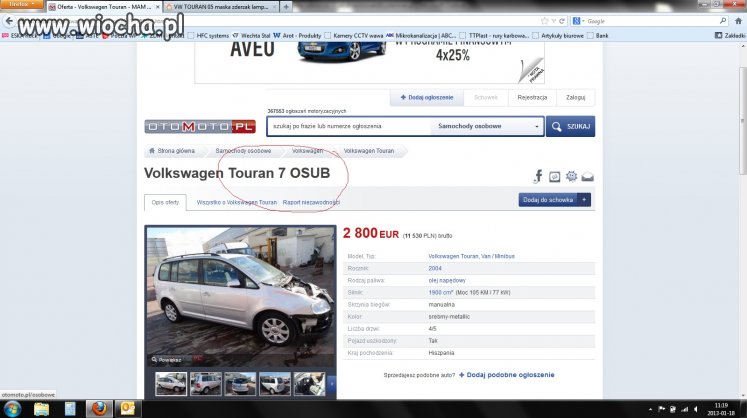Screen dimensions: 747x418
Task: Click the browser back arrow
Action: (9, 21)
